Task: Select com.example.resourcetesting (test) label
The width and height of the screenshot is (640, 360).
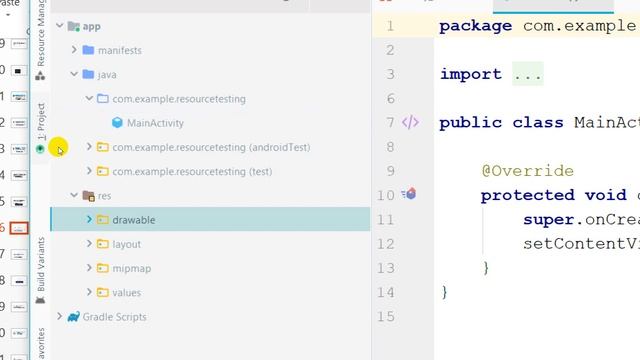Action: point(192,171)
